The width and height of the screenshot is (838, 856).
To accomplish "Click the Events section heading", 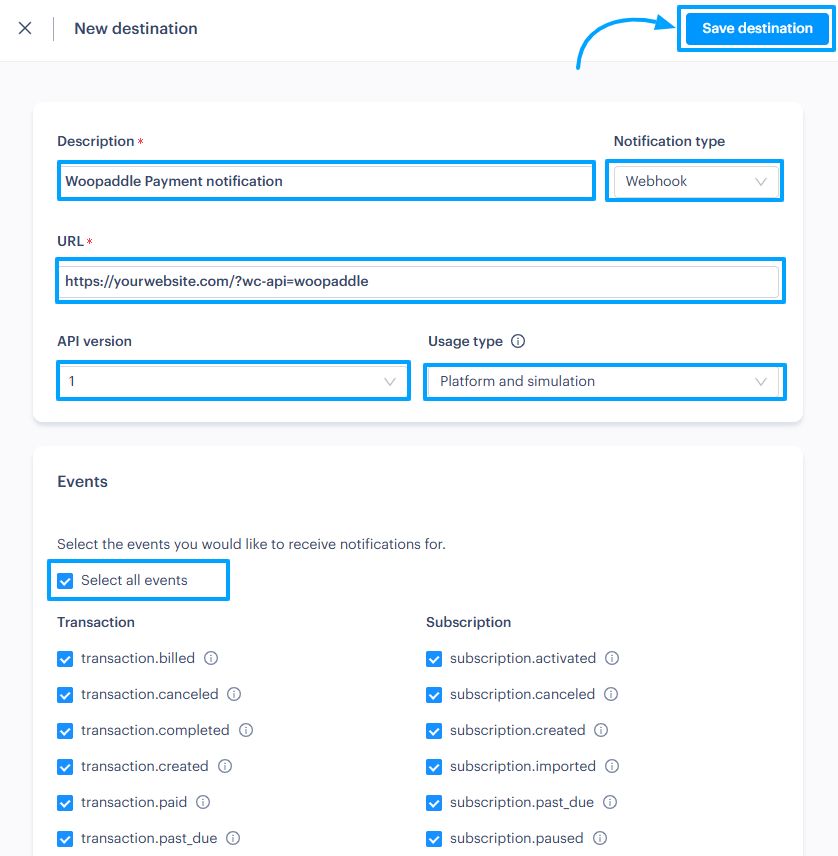I will [82, 482].
